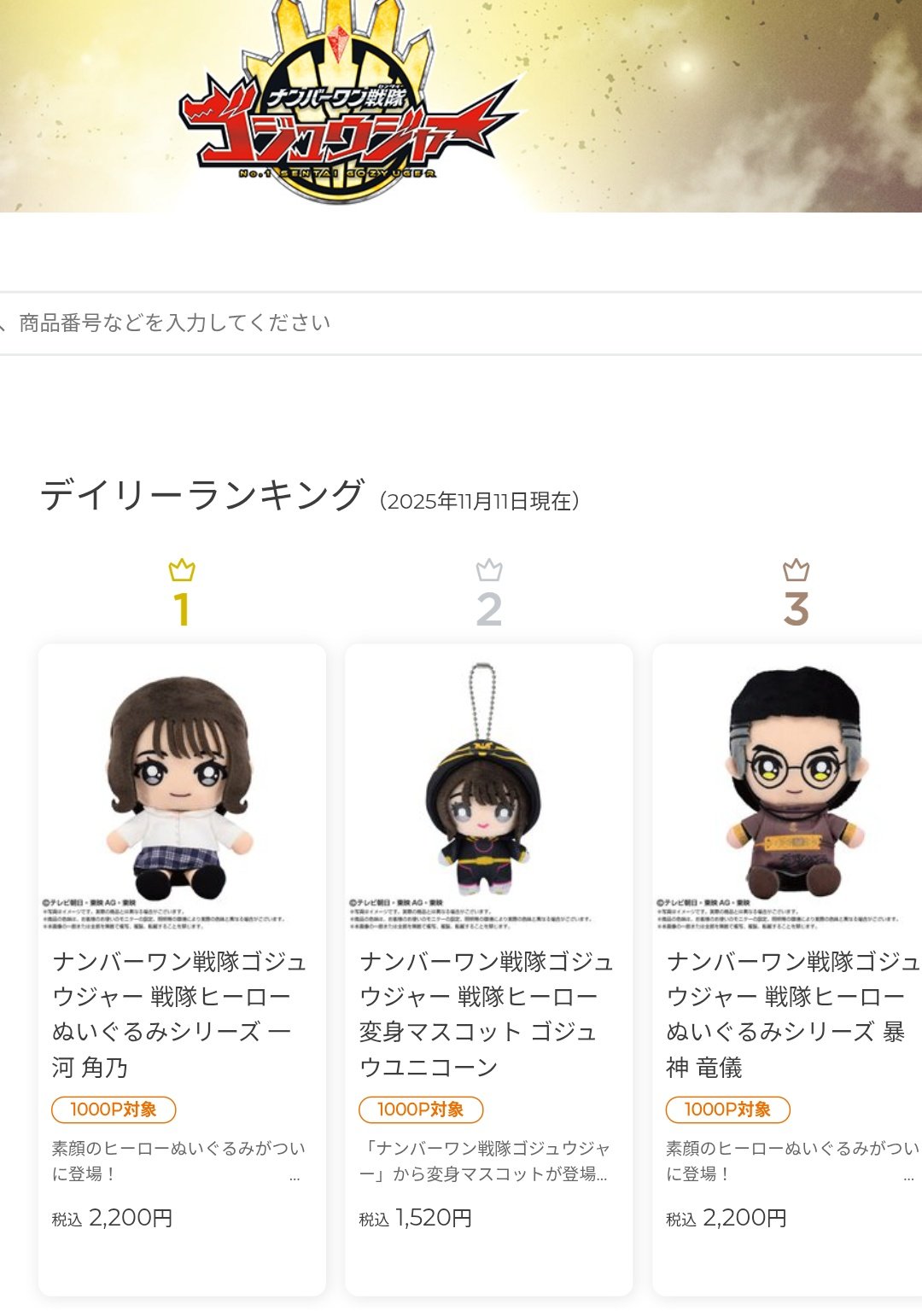Expand truncated description of third product
This screenshot has width=922, height=1316.
(x=909, y=1178)
